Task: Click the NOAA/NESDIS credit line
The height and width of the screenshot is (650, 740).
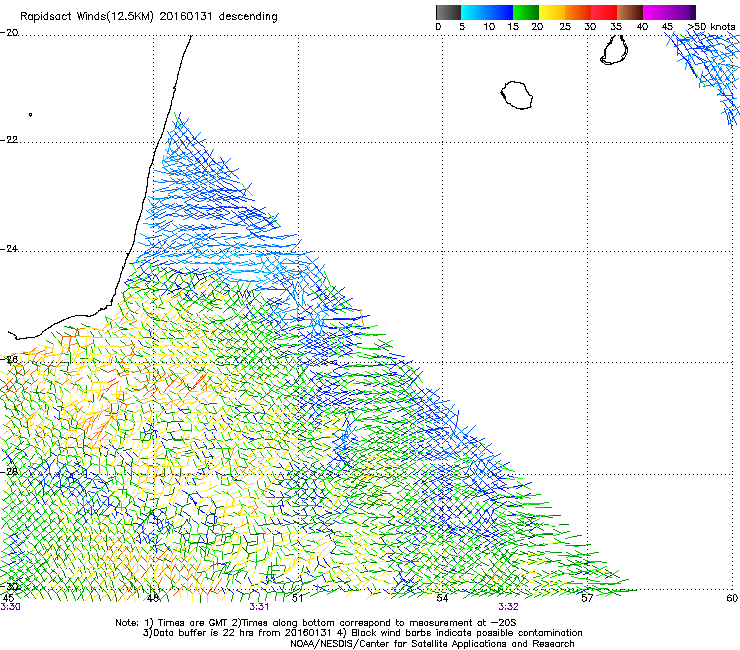Action: click(x=432, y=644)
